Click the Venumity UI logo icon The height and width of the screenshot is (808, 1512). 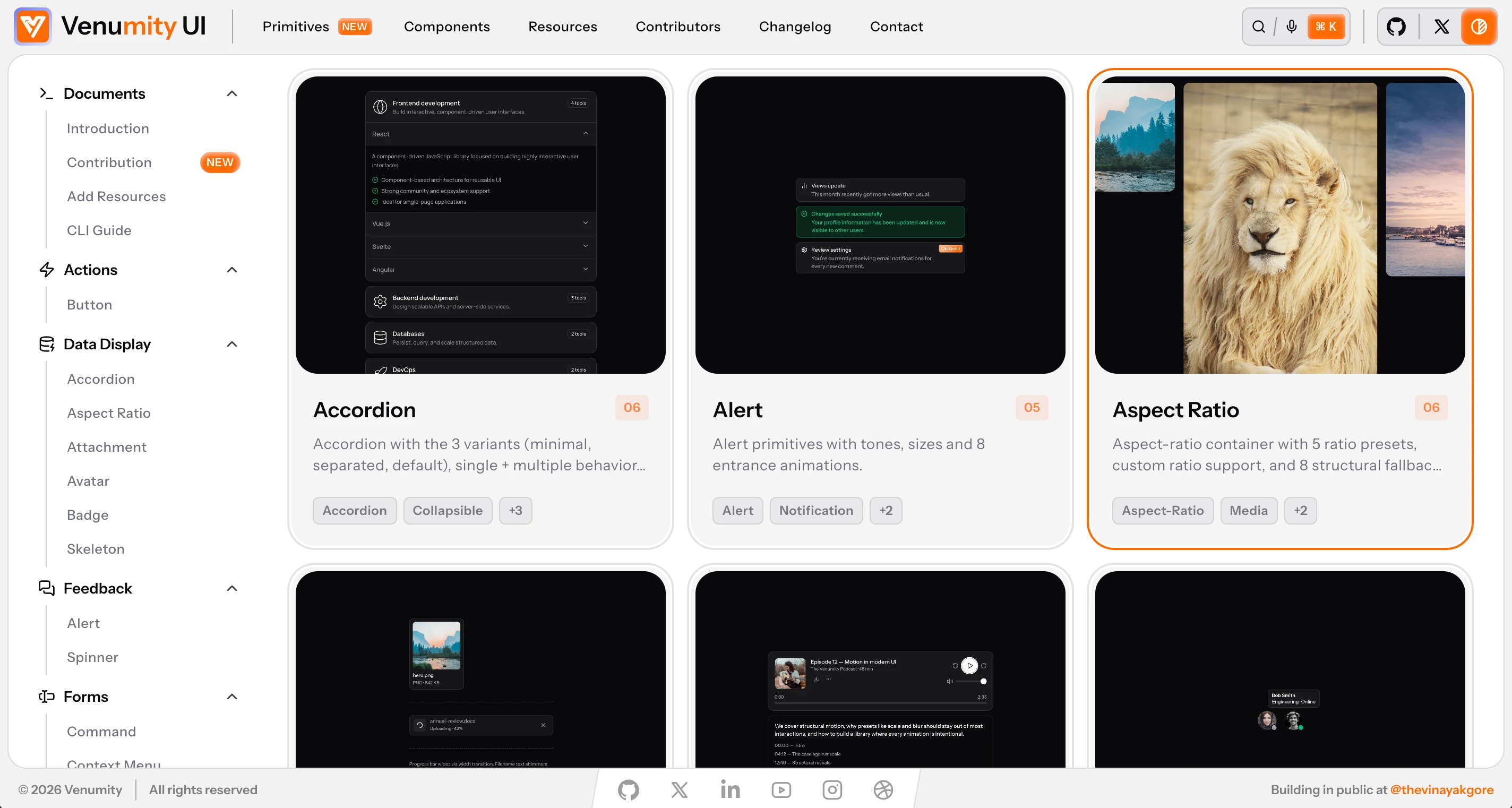tap(32, 27)
